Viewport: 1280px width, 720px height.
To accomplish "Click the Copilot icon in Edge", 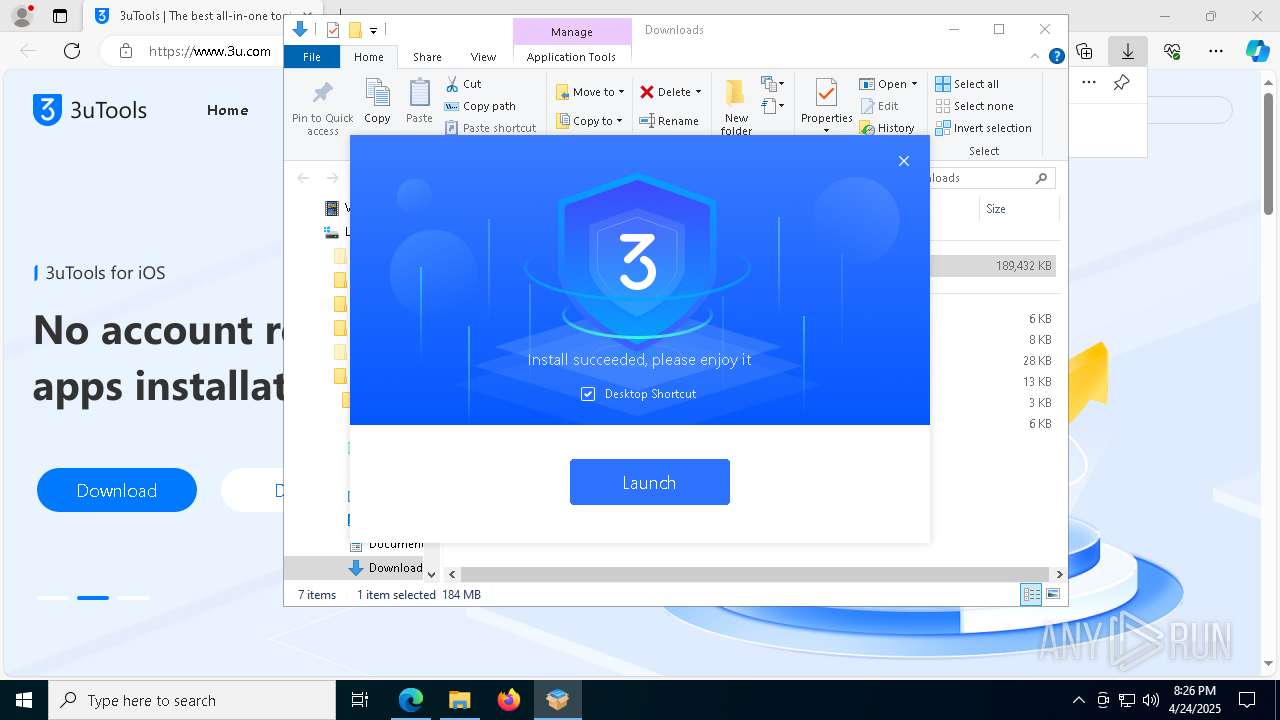I will tap(1258, 51).
